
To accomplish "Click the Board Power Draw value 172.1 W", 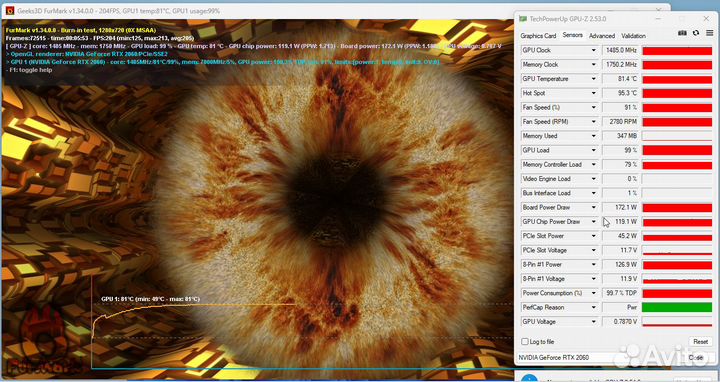I will pyautogui.click(x=620, y=208).
